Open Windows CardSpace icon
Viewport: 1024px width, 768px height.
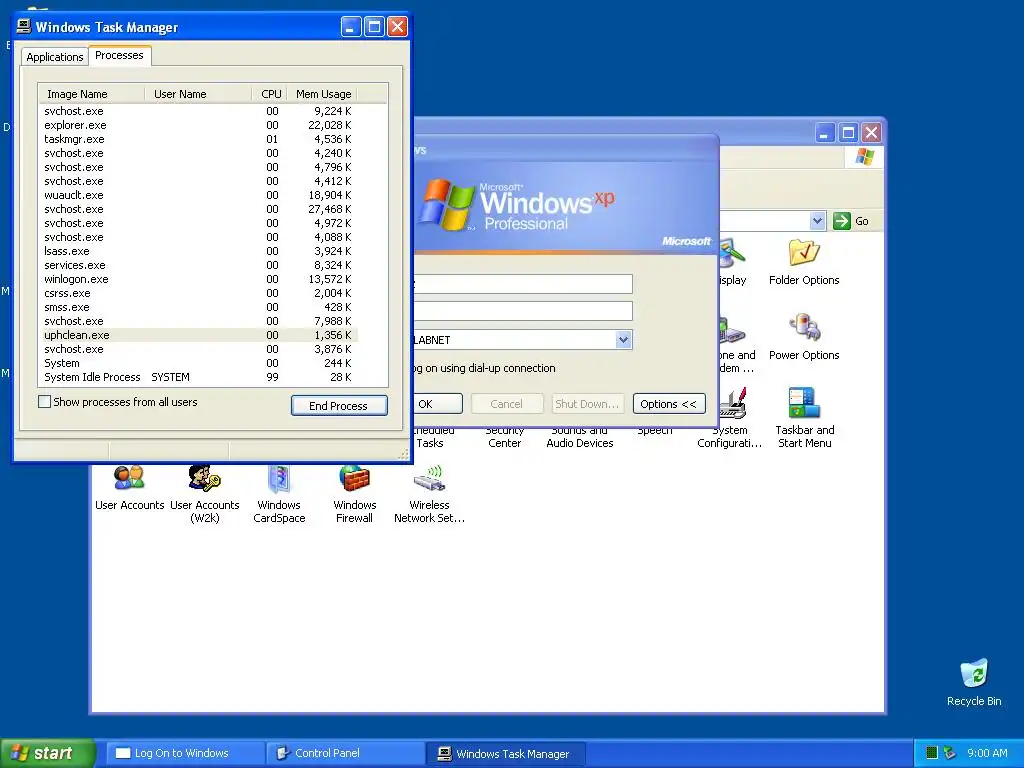click(279, 494)
